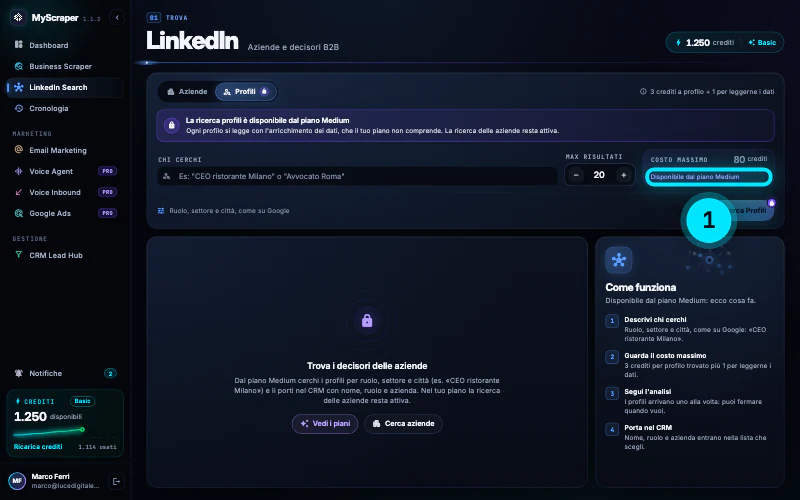800x500 pixels.
Task: Open Notifiche notifications
Action: coord(65,373)
